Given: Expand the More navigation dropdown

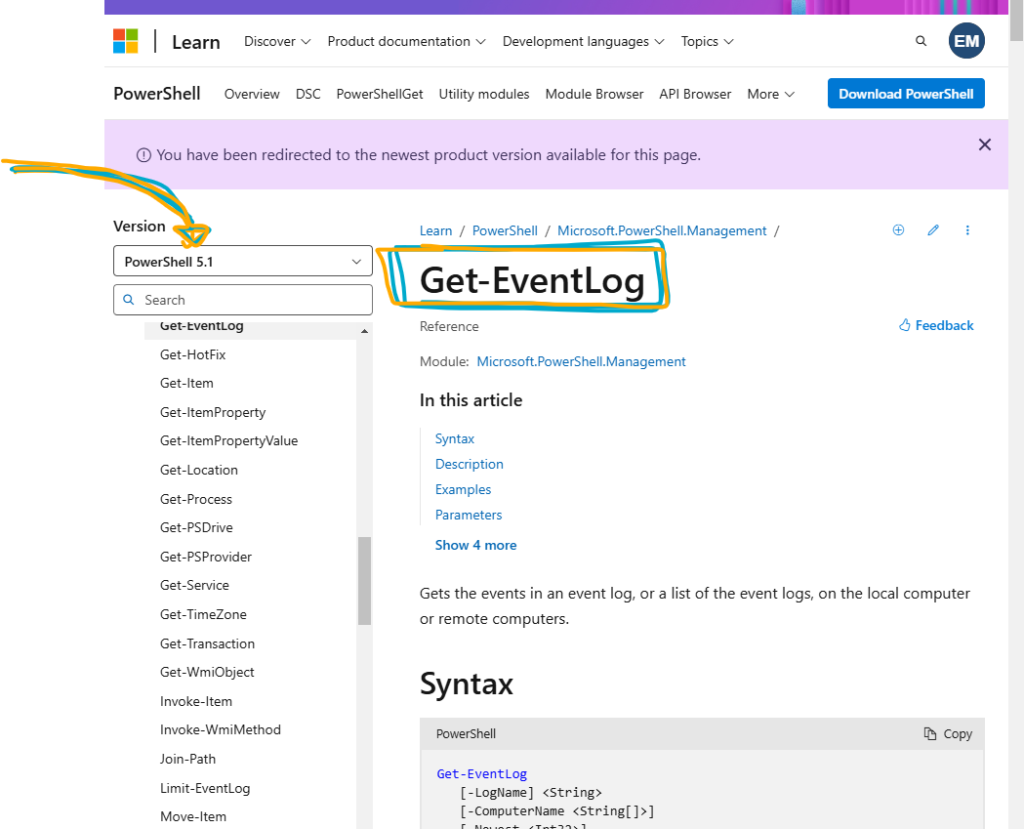Looking at the screenshot, I should (771, 94).
